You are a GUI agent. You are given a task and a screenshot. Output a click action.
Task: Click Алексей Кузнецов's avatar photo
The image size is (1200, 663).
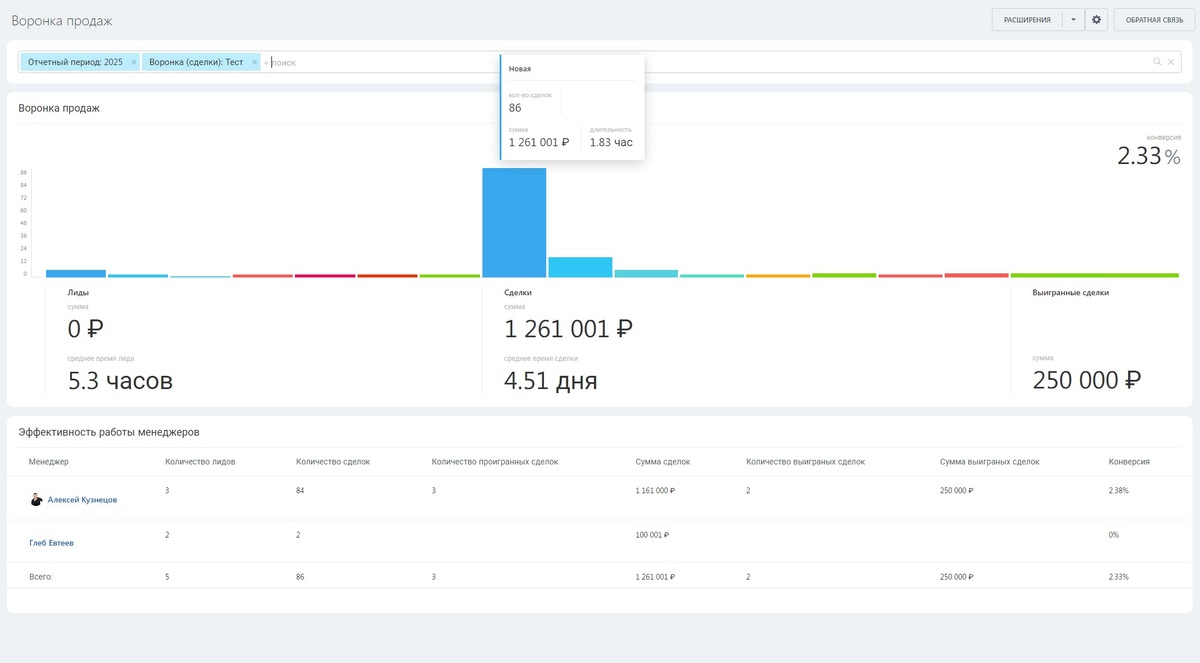[37, 500]
